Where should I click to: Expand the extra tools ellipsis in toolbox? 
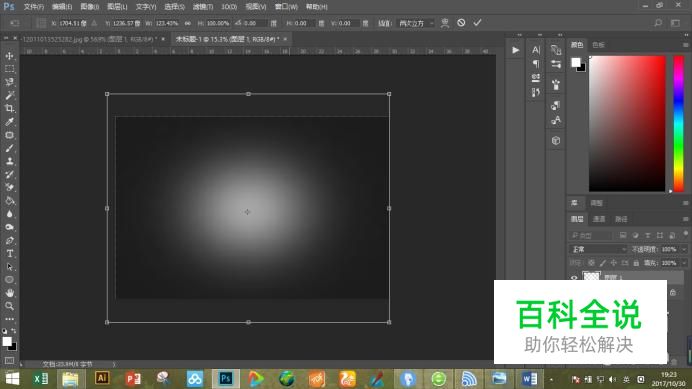9,319
